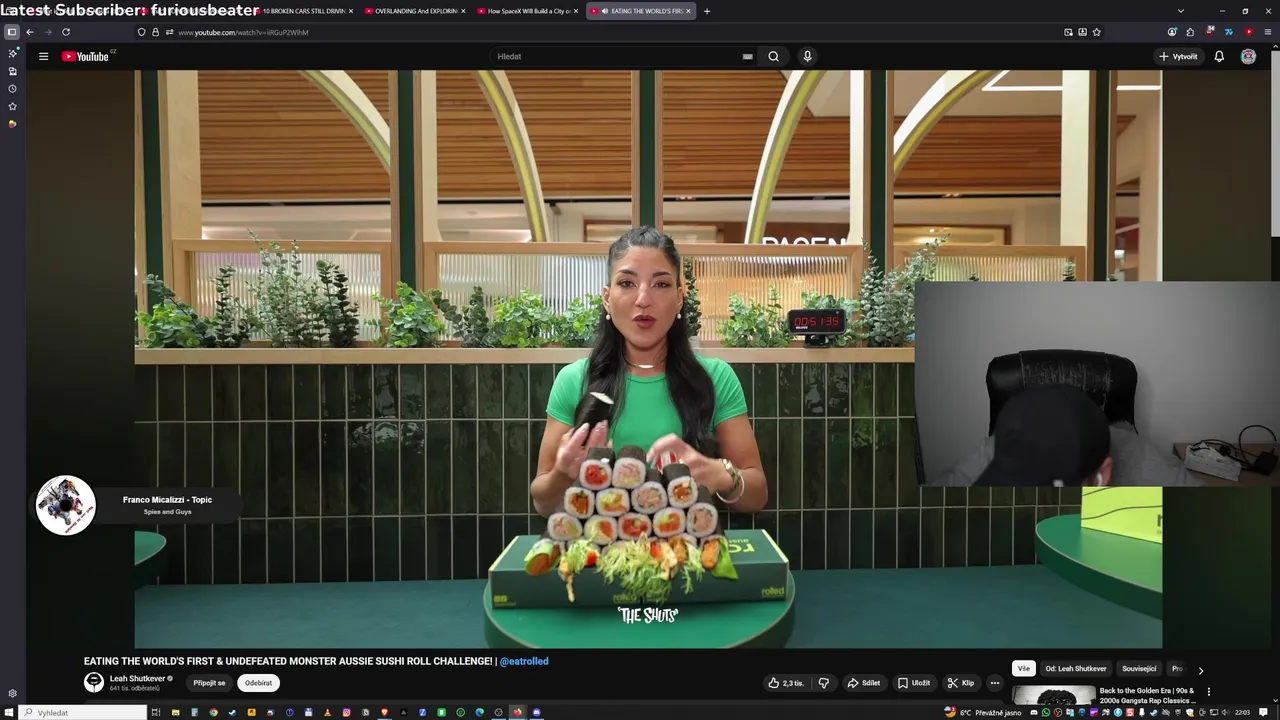Open the tracking protection shield icon
1280x720 pixels.
(x=141, y=32)
